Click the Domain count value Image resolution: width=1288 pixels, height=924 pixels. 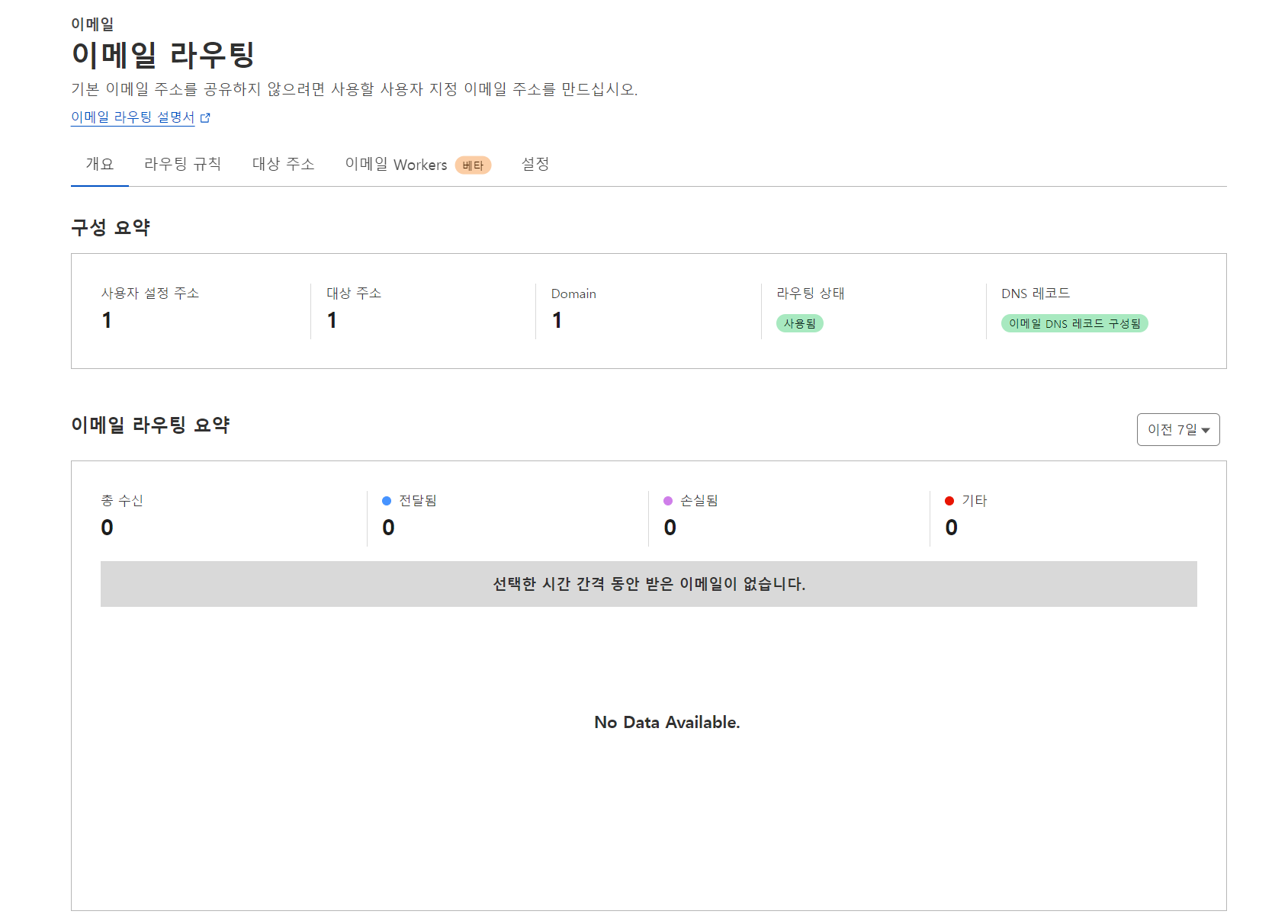[x=557, y=320]
